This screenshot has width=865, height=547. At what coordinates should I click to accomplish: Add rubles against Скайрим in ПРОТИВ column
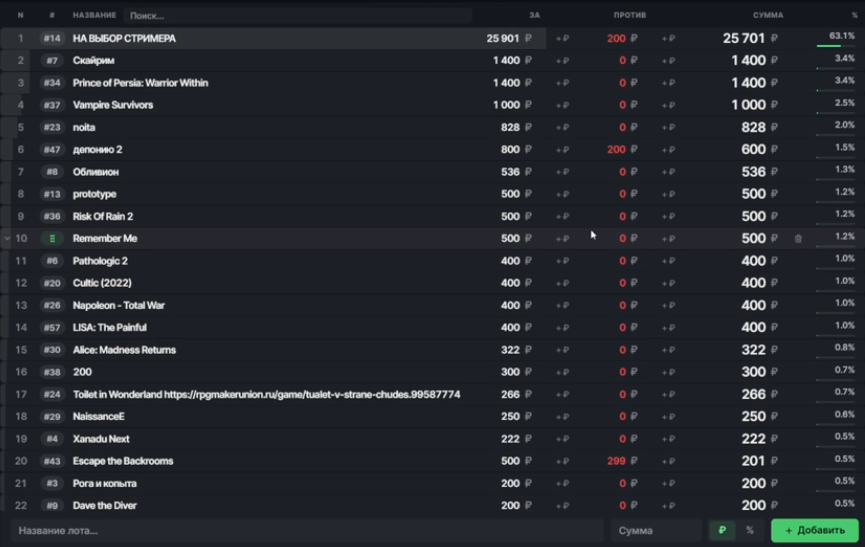tap(668, 61)
